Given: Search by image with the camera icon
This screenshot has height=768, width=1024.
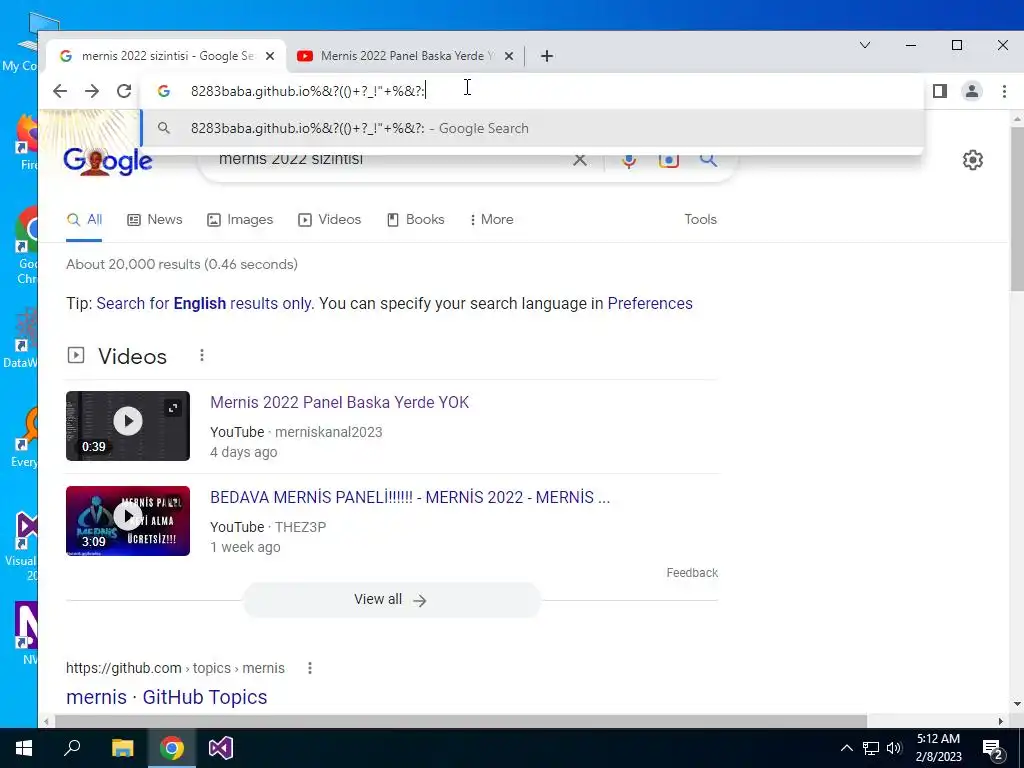Looking at the screenshot, I should pyautogui.click(x=669, y=160).
